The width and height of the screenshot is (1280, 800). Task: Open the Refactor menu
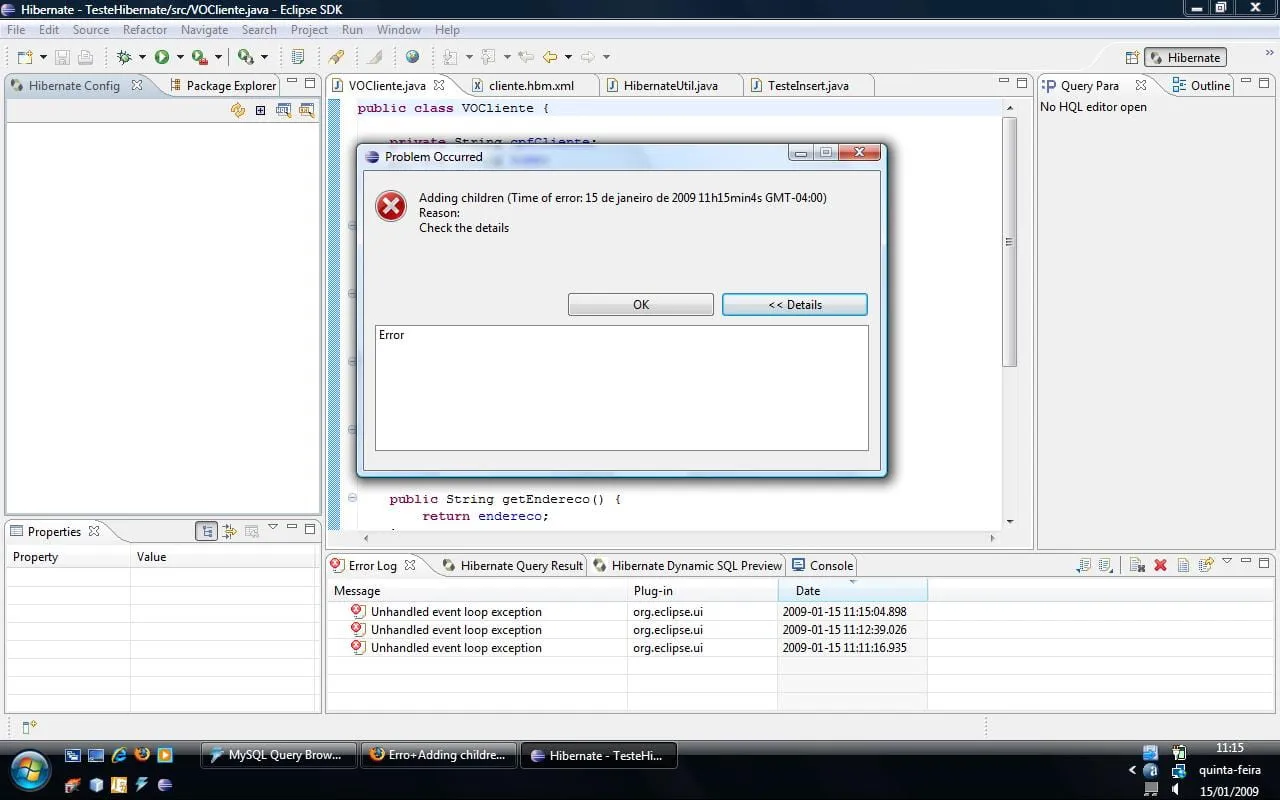pos(145,30)
